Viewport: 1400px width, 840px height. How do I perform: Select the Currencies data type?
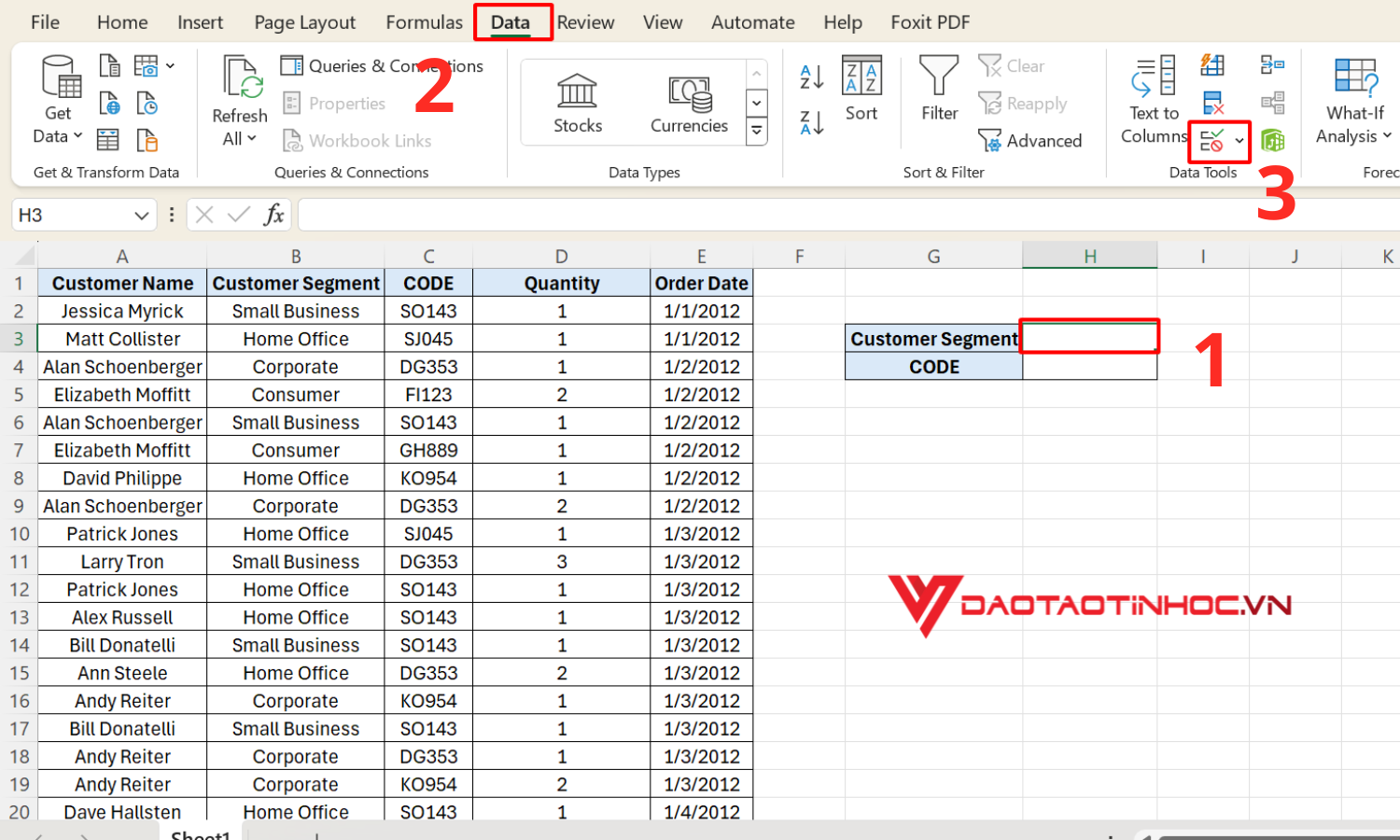689,103
